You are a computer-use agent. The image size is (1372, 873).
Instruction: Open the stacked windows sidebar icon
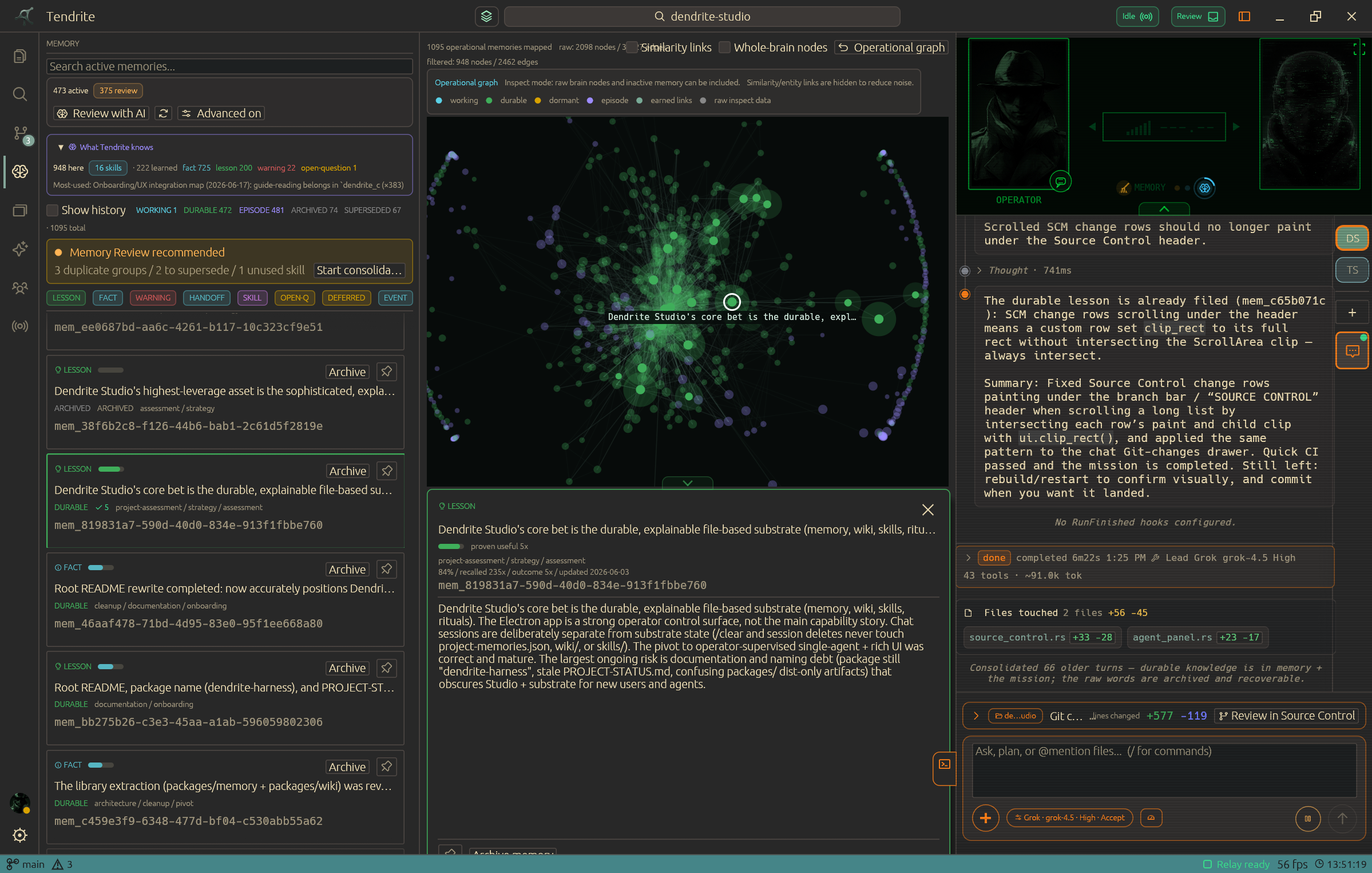[20, 211]
